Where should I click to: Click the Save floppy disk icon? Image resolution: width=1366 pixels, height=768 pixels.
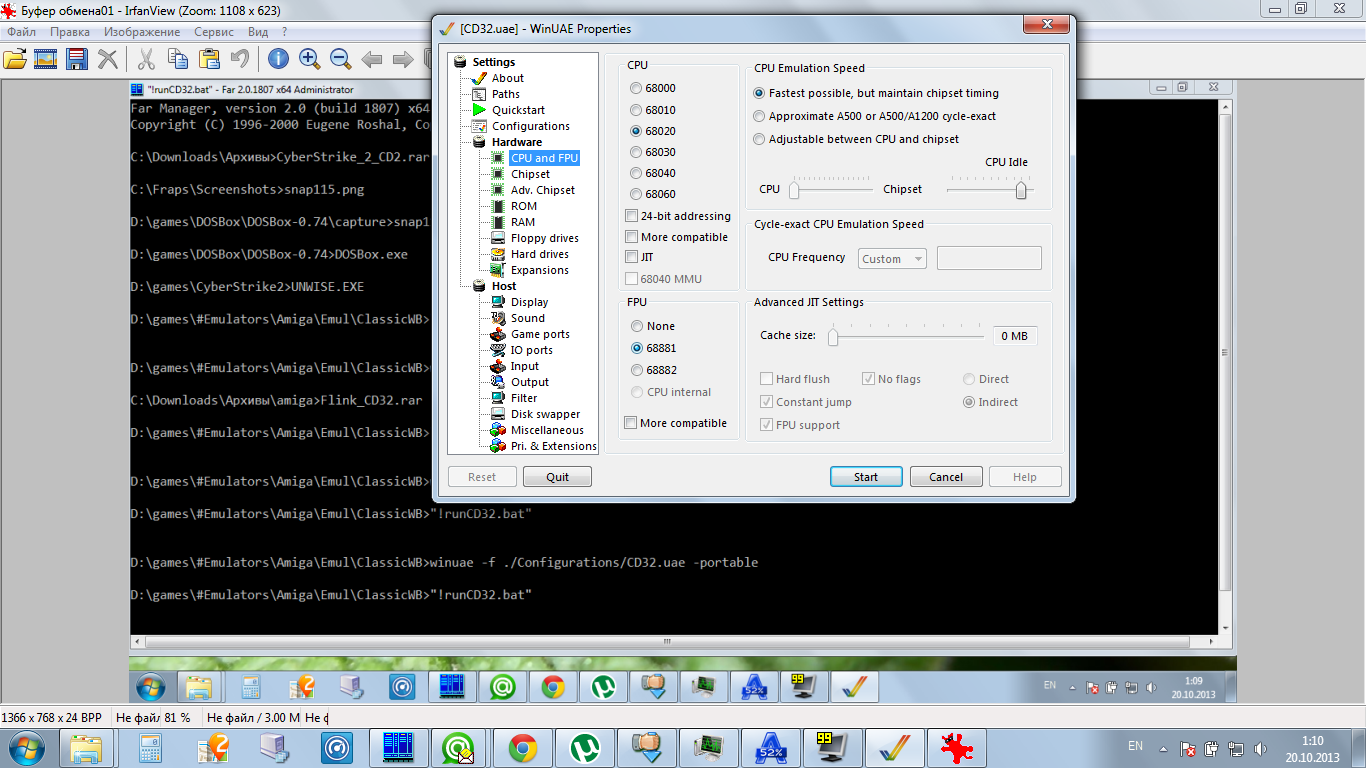[x=77, y=59]
